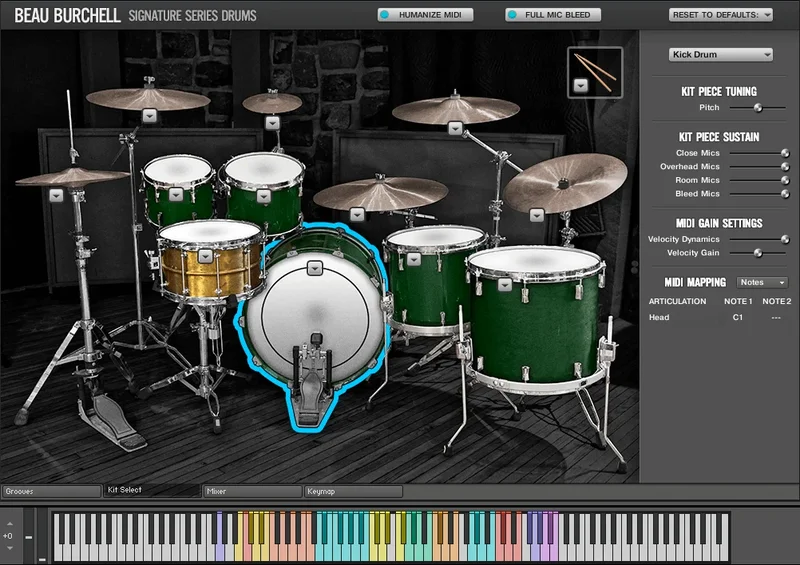Viewport: 800px width, 565px height.
Task: Open the first floor tom dropdown arrow
Action: coord(414,259)
